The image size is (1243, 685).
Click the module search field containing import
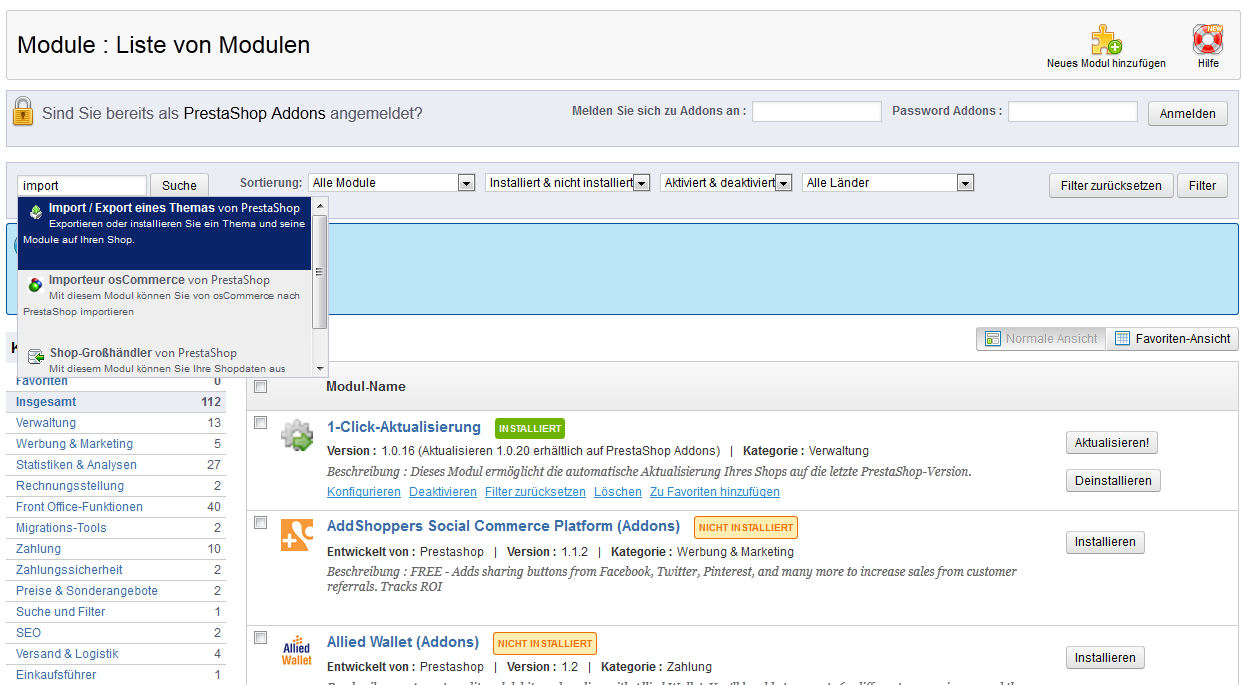82,185
